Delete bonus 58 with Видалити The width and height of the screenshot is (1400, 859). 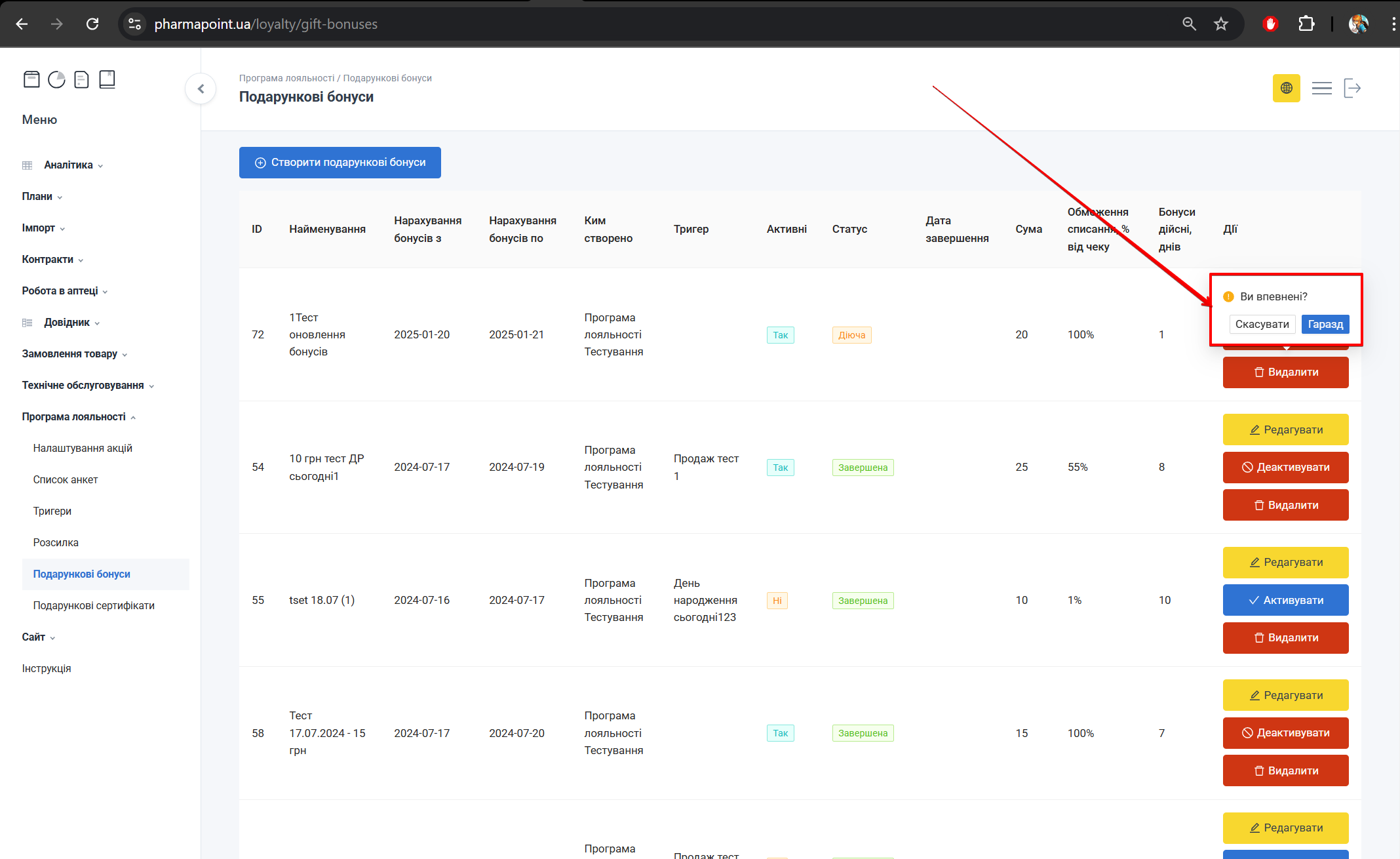pos(1285,771)
